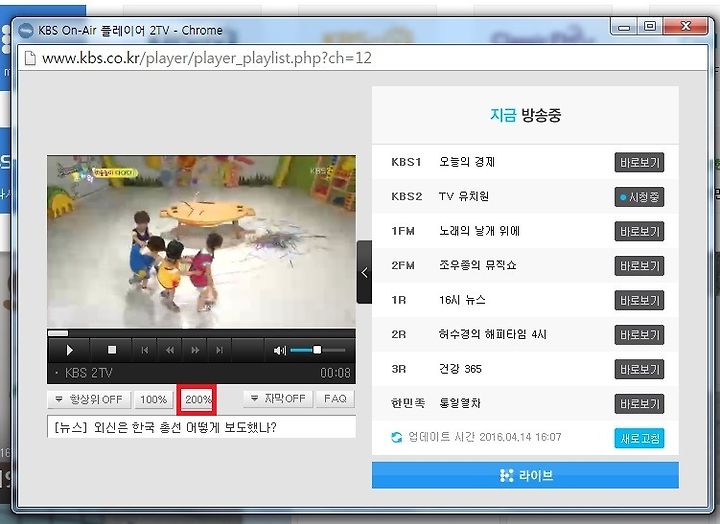Click the refresh arrows icon beside update time

397,437
